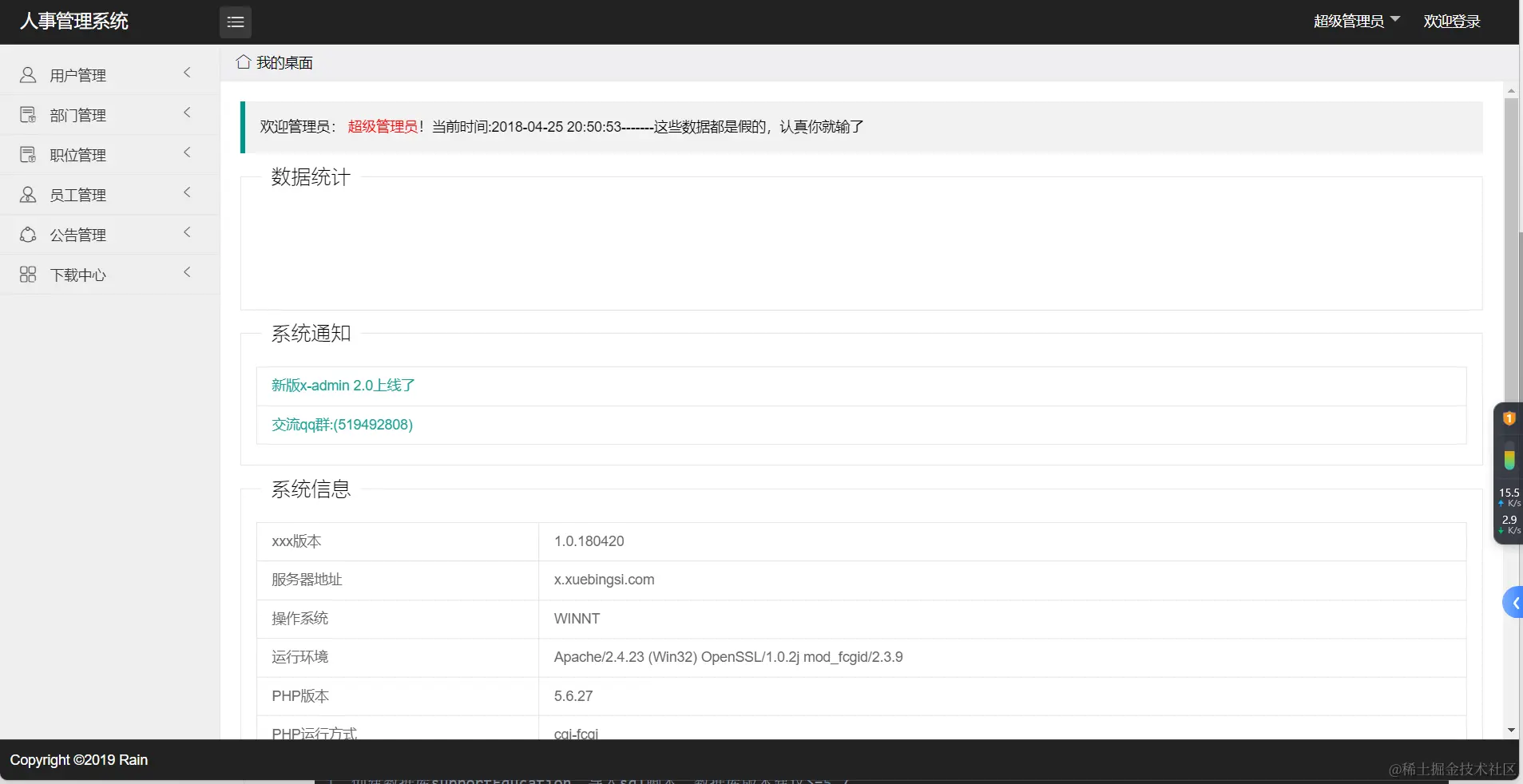
Task: Toggle the sidebar hamburger menu button
Action: [236, 22]
